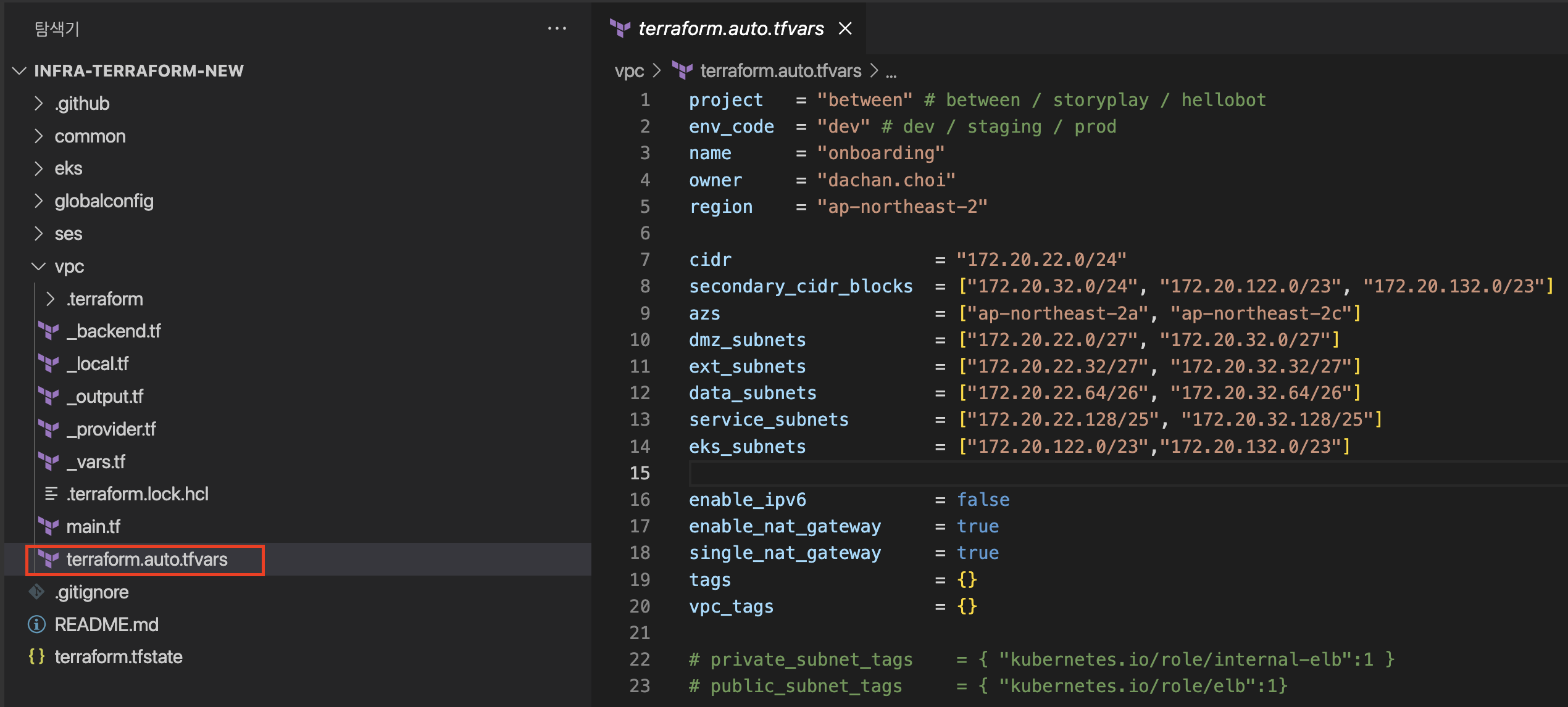Click the "dev" env_code value
This screenshot has height=707, width=1568.
843,126
